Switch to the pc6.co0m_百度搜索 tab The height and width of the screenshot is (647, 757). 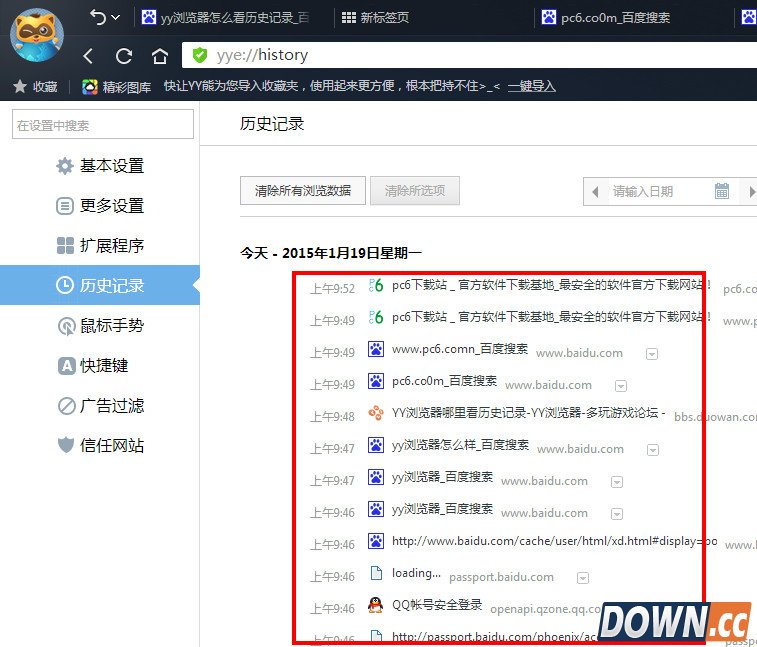(606, 18)
